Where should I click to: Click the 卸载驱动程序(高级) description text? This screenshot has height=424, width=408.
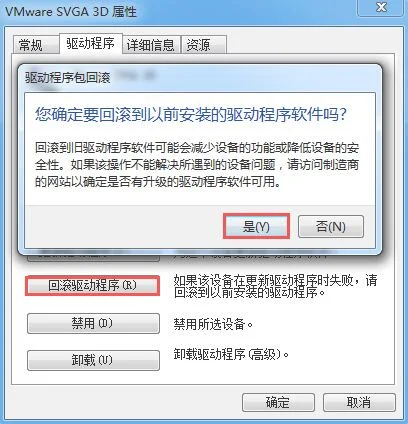[231, 354]
